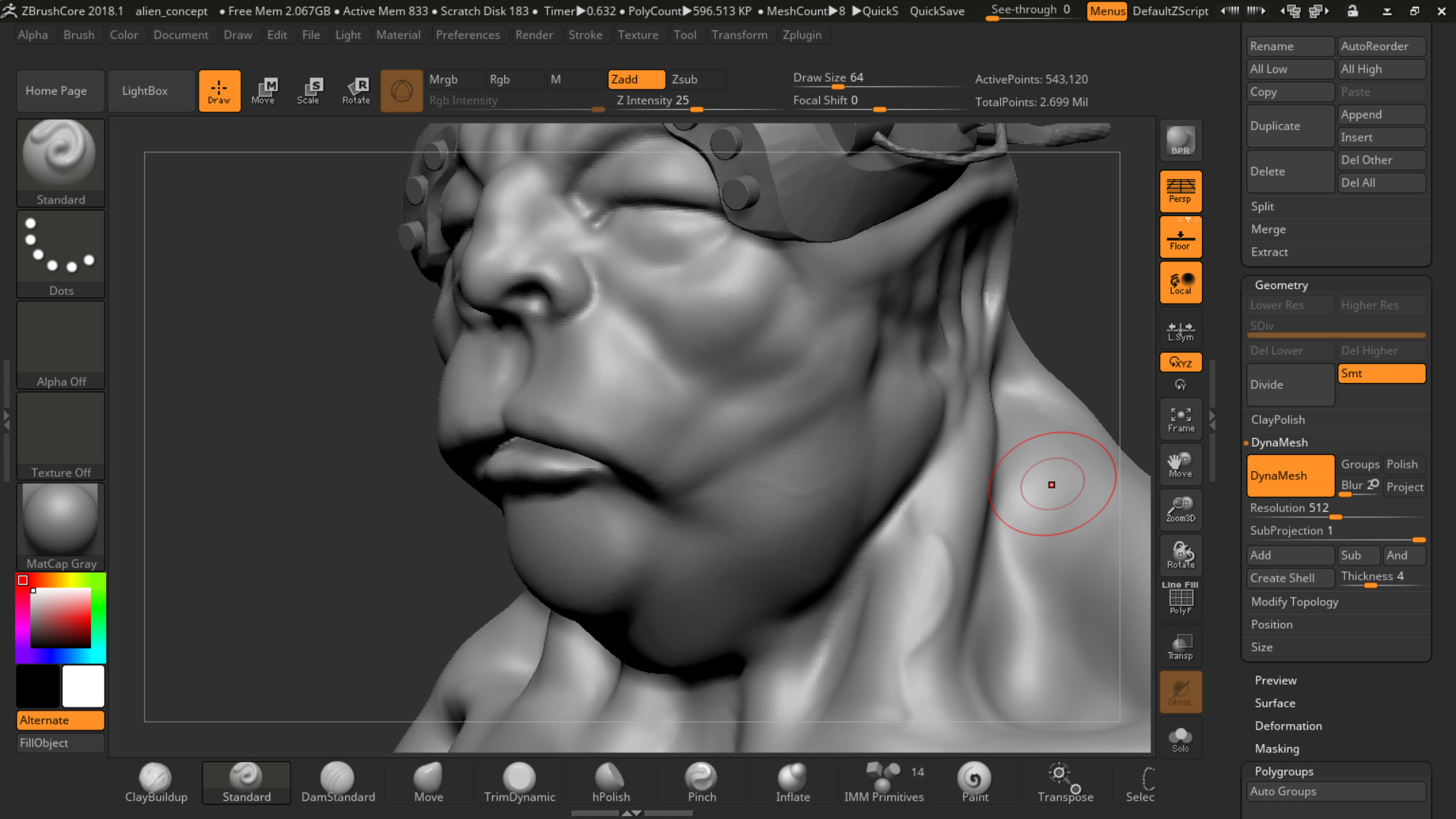Open the Material menu

(398, 35)
